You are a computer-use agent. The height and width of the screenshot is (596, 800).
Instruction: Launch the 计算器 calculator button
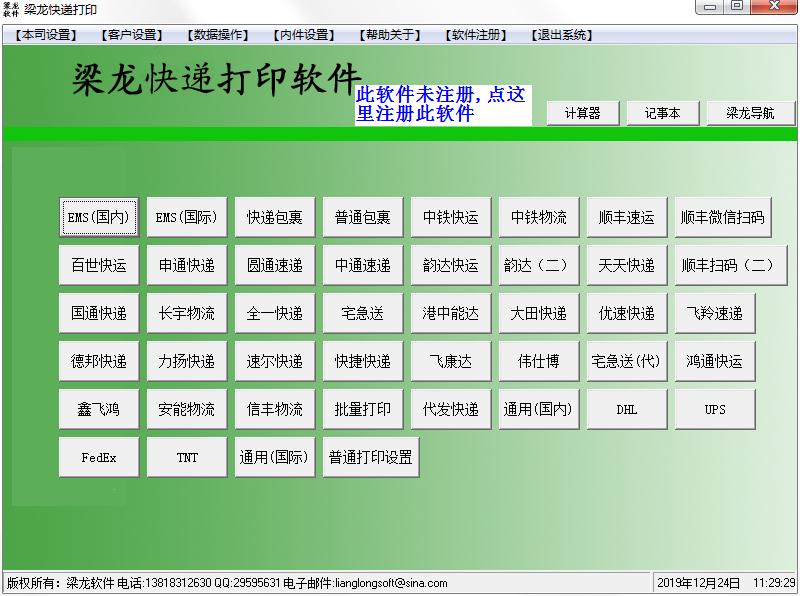pos(583,113)
